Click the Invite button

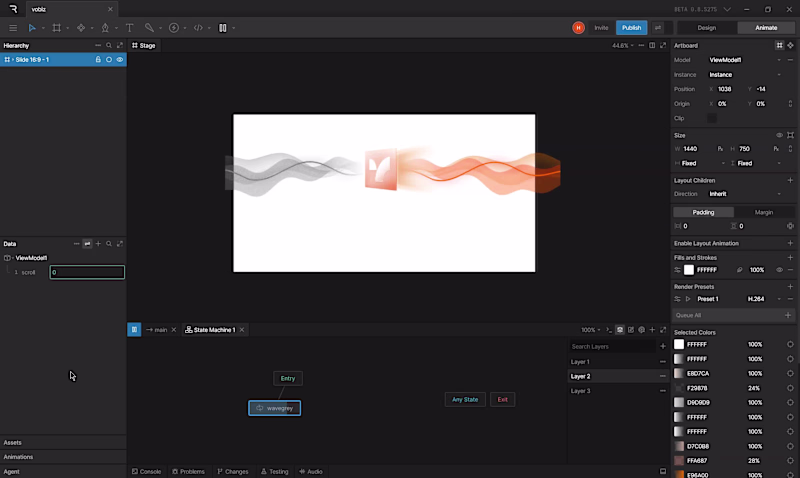click(x=601, y=28)
